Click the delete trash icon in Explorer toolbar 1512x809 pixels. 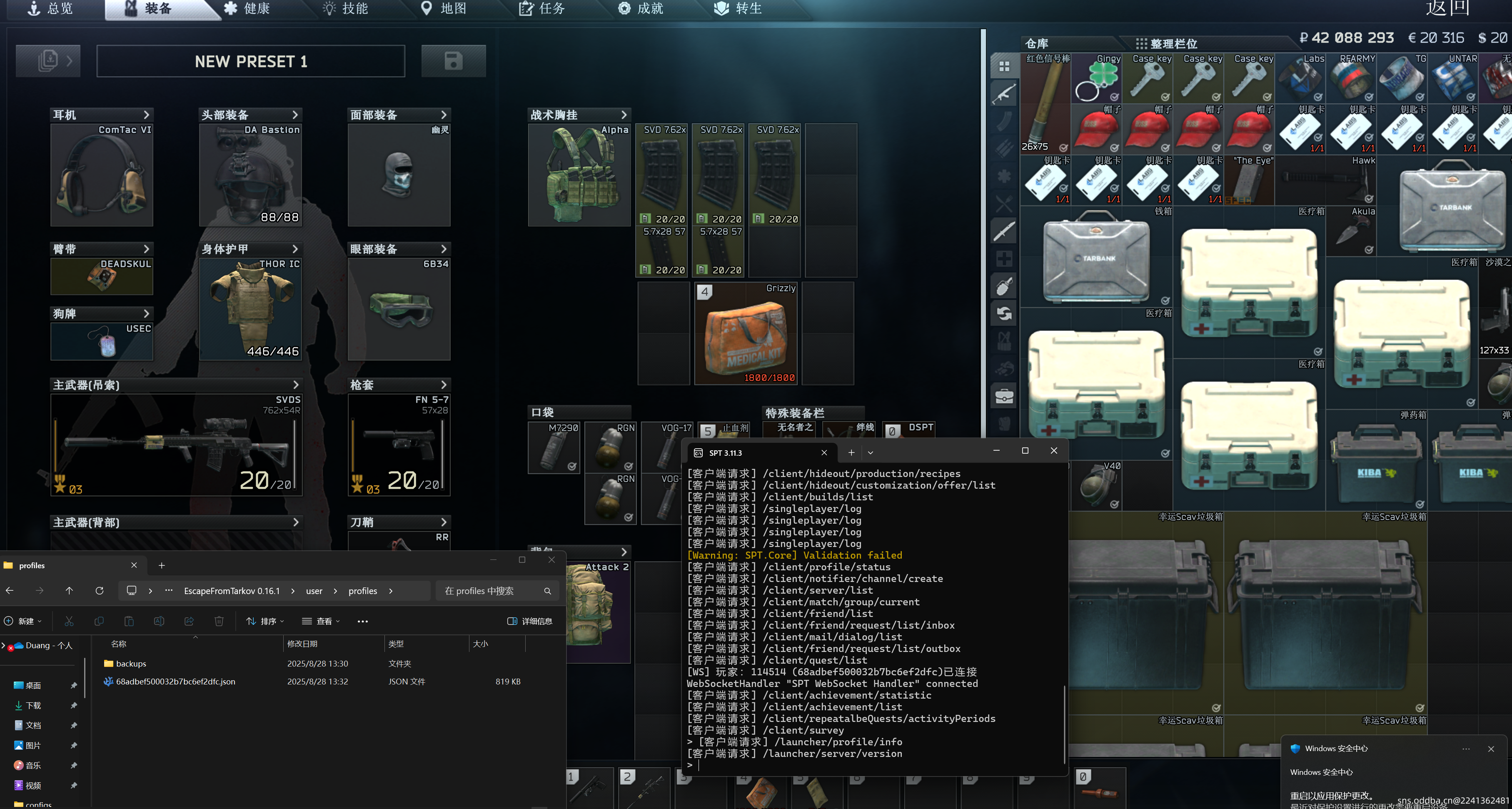219,621
